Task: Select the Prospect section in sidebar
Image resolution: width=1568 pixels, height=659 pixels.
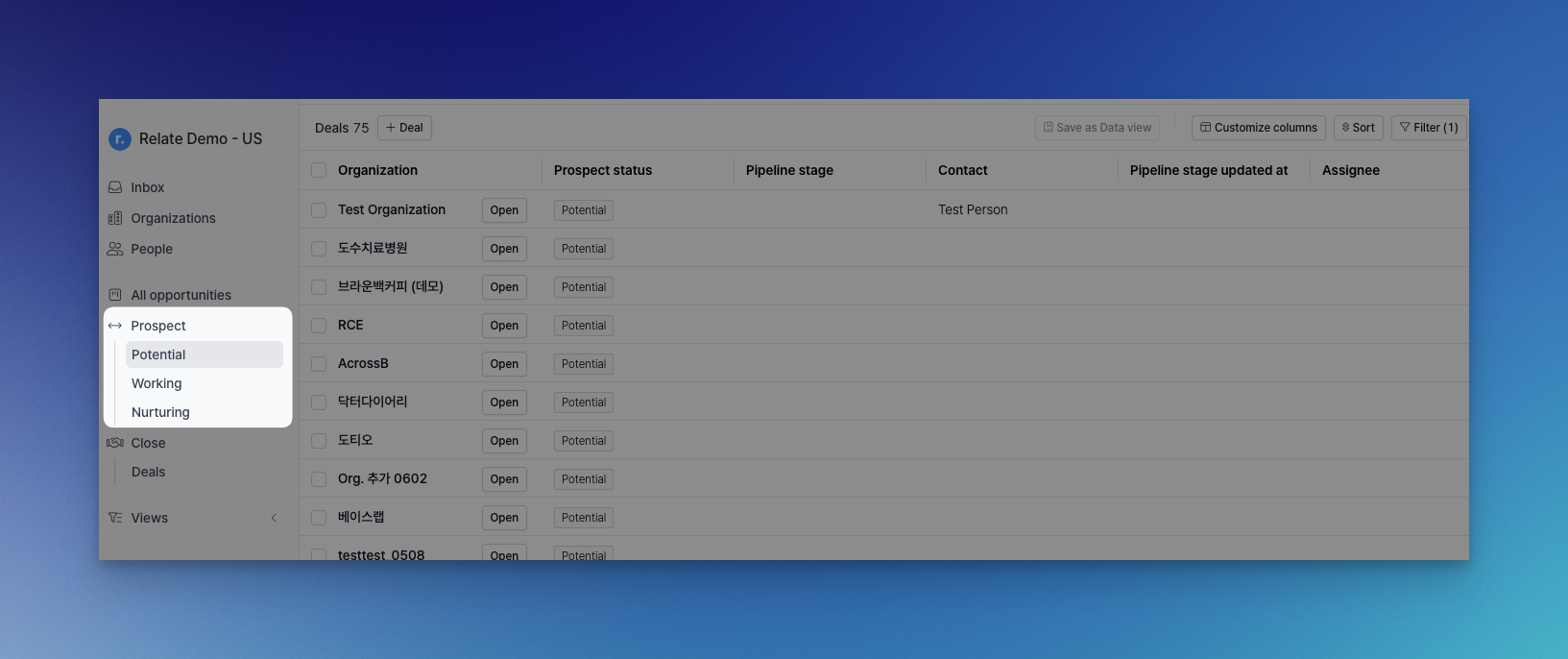Action: 158,326
